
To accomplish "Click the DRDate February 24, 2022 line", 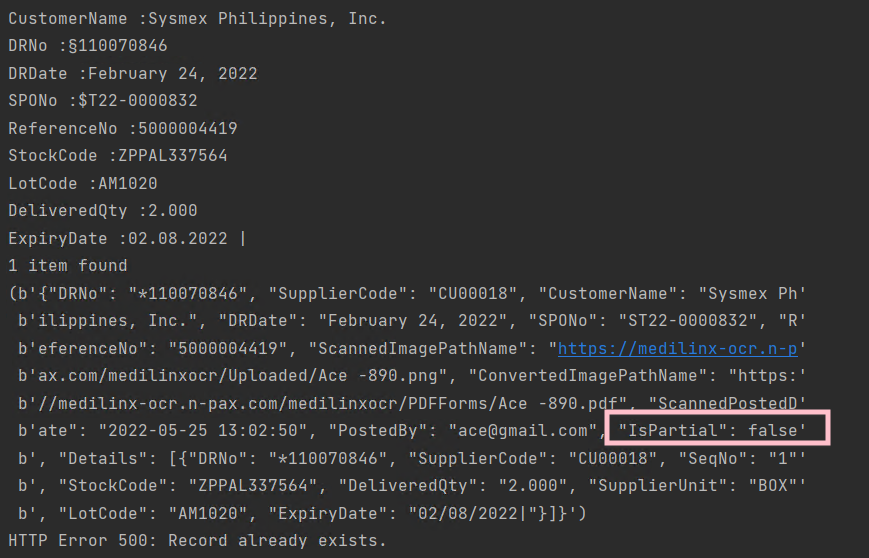I will [132, 74].
